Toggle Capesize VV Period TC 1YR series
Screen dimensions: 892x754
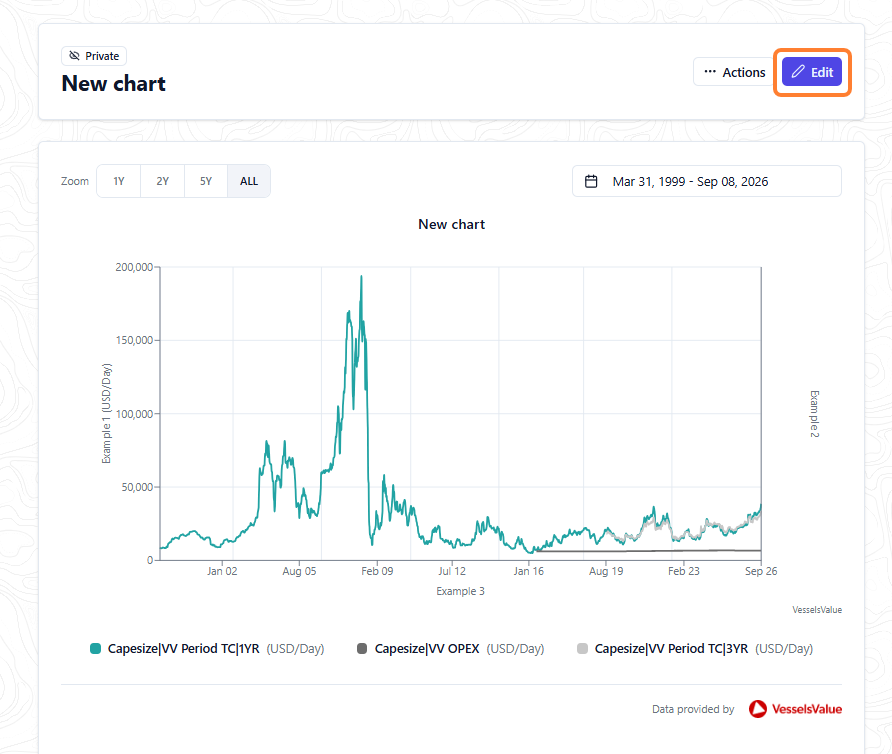point(207,649)
